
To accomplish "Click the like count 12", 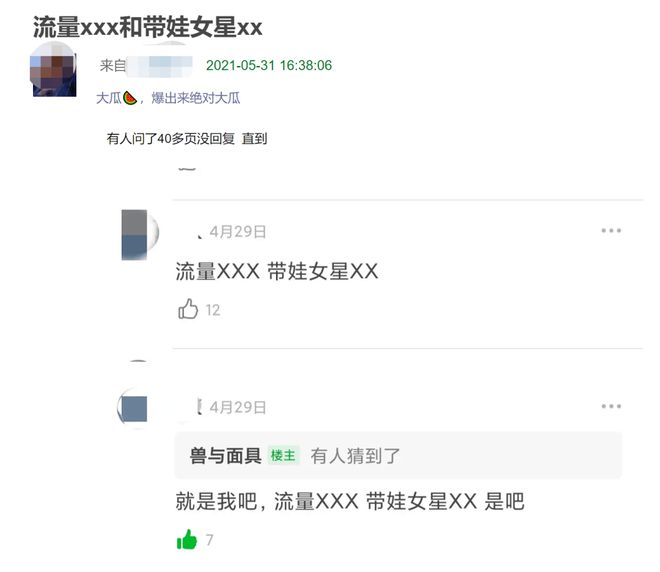I will tap(213, 310).
